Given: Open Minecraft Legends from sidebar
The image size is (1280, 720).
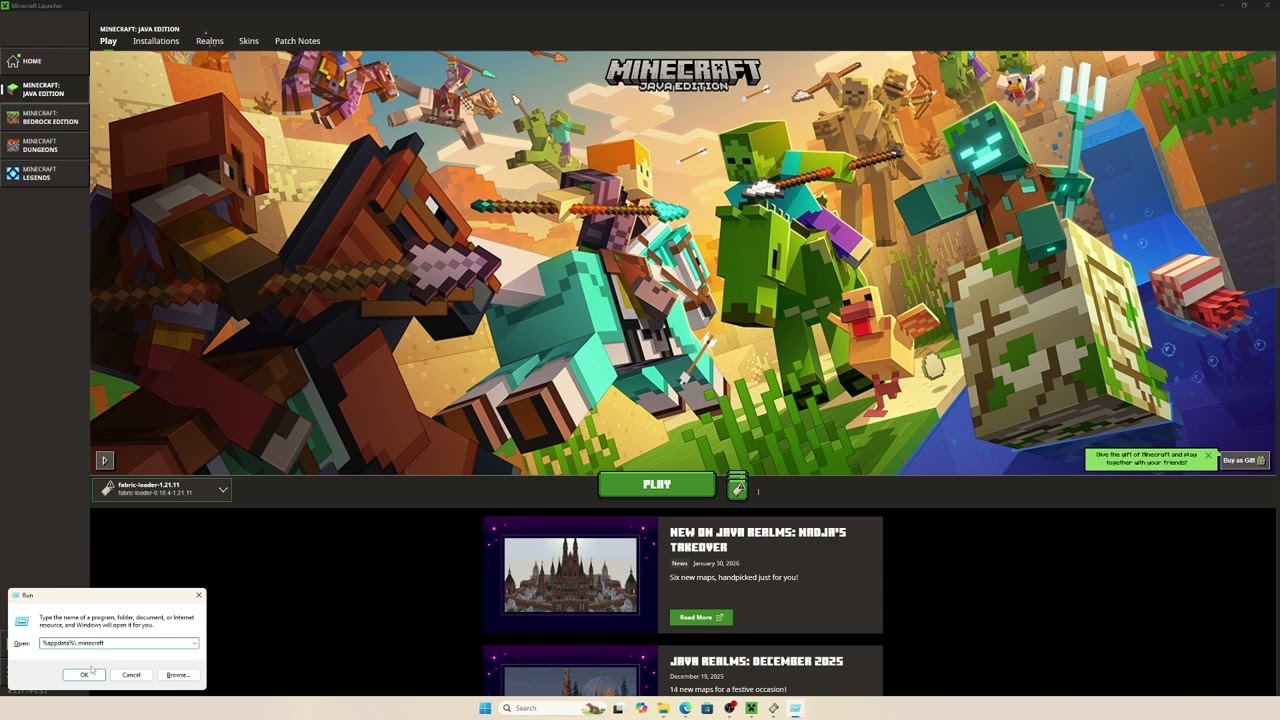Looking at the screenshot, I should click(x=44, y=173).
